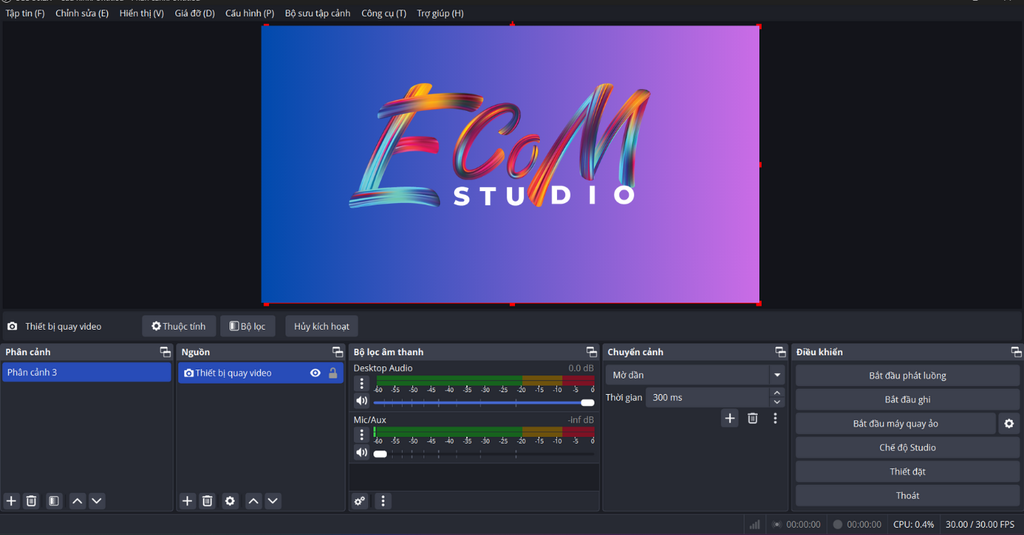Viewport: 1024px width, 535px height.
Task: Open Mic/Aux three-dot options
Action: tap(362, 434)
